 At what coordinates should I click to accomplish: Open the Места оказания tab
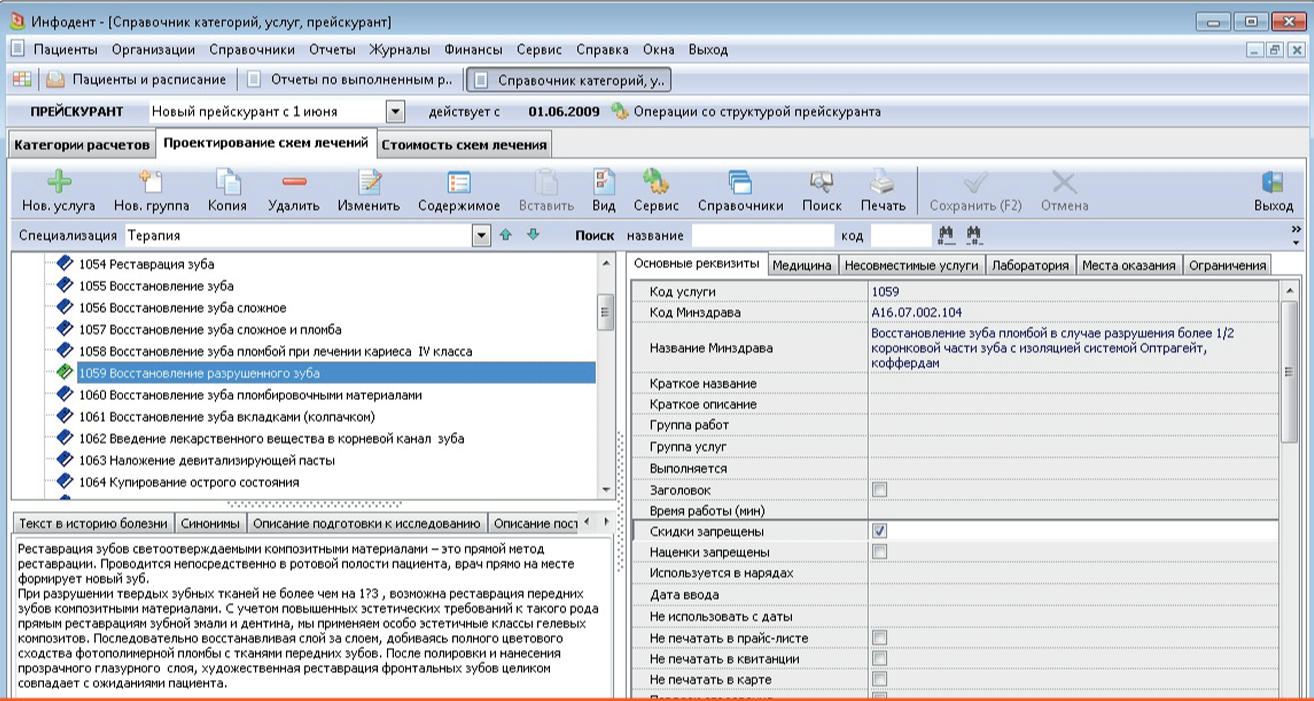(1129, 265)
